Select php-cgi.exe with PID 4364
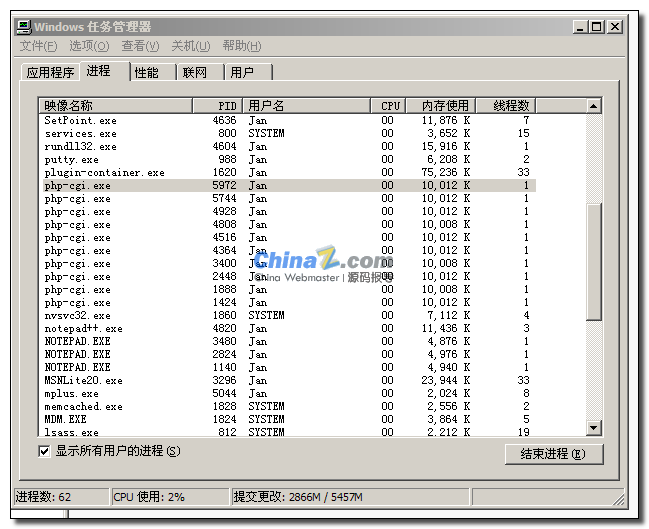Viewport: 649px width, 529px height. tap(287, 250)
